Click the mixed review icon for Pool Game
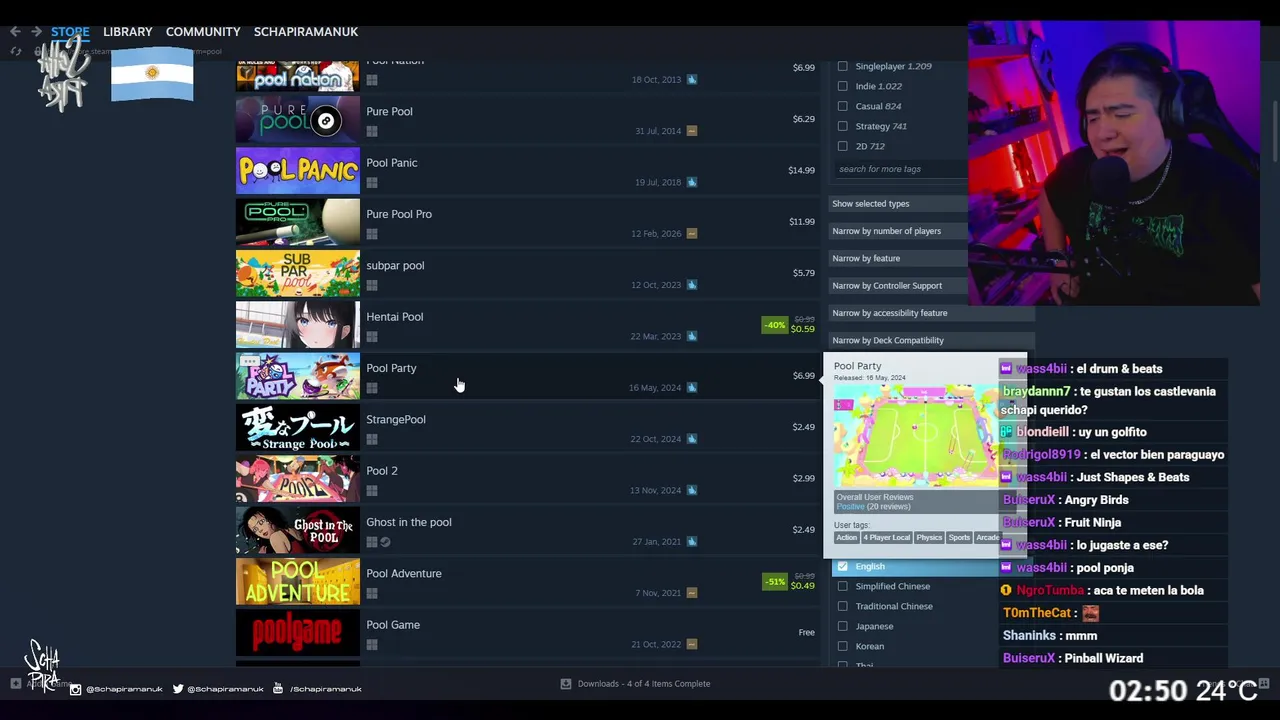 pyautogui.click(x=691, y=644)
